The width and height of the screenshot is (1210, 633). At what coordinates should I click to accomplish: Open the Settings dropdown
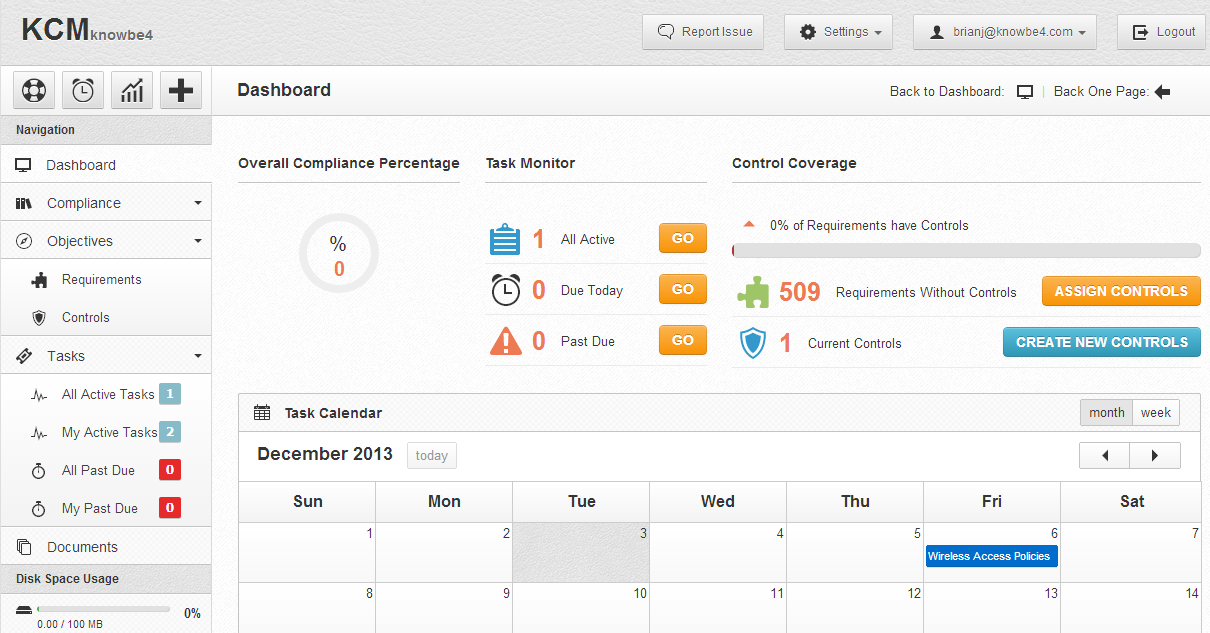click(x=838, y=31)
